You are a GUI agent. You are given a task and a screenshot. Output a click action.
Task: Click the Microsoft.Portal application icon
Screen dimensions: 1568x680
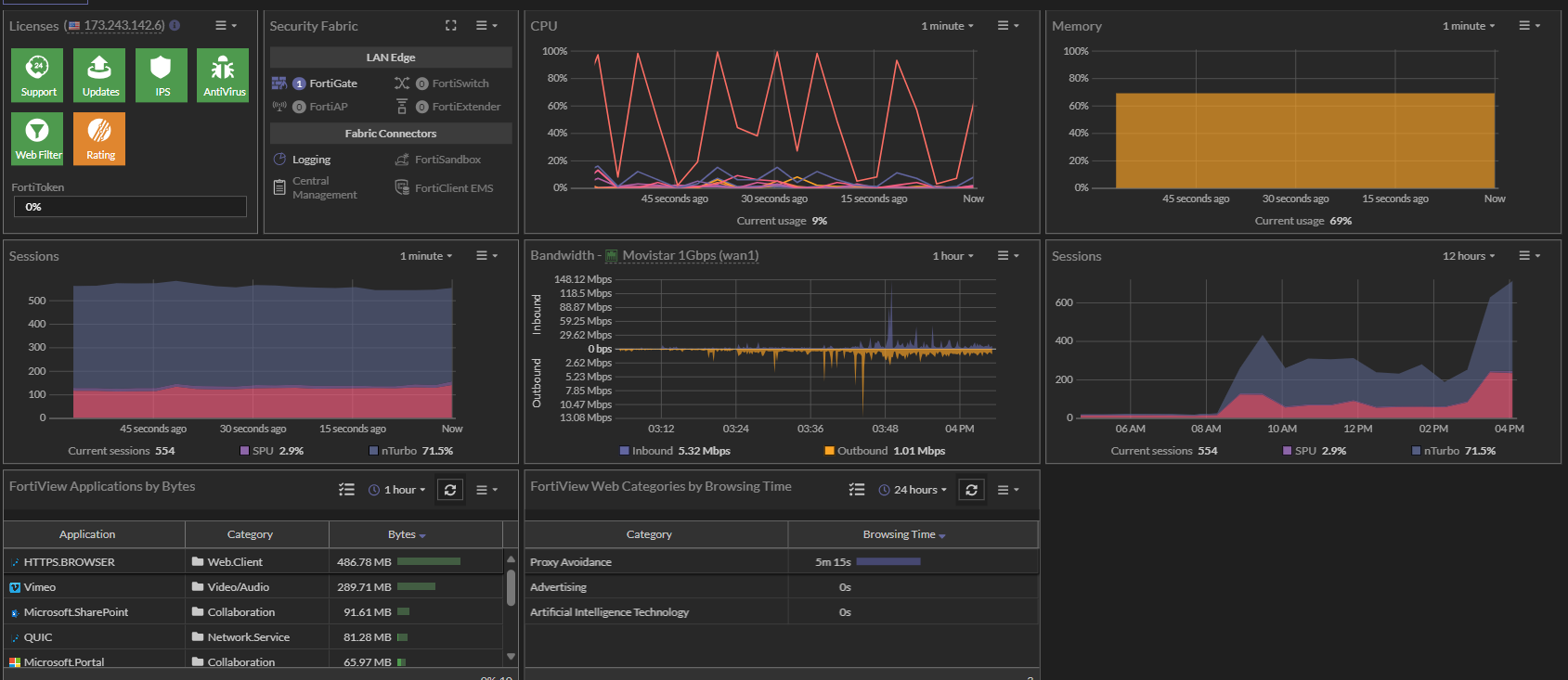[x=15, y=662]
